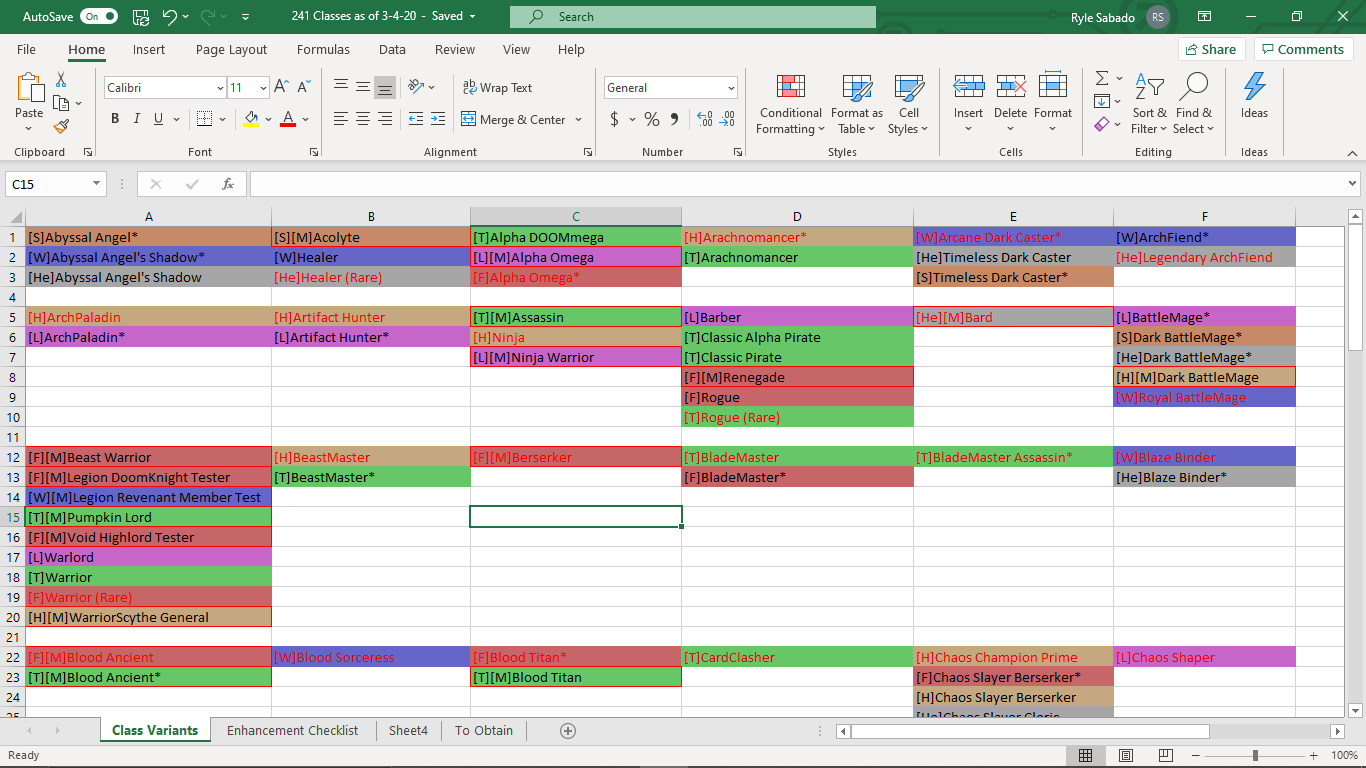Open the Merge & Center dropdown arrow
This screenshot has width=1366, height=768.
pyautogui.click(x=577, y=120)
